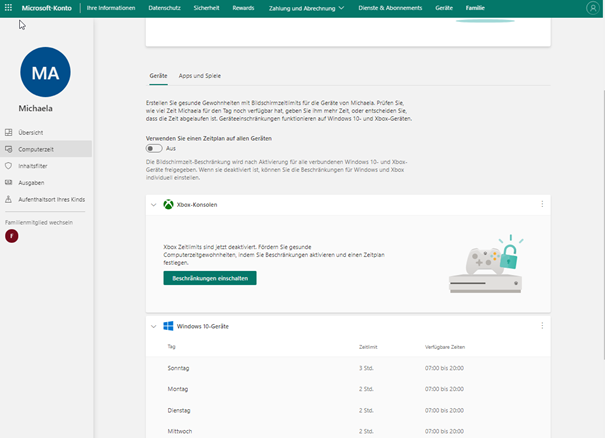The width and height of the screenshot is (605, 438).
Task: Click the Xbox logo icon
Action: click(168, 204)
